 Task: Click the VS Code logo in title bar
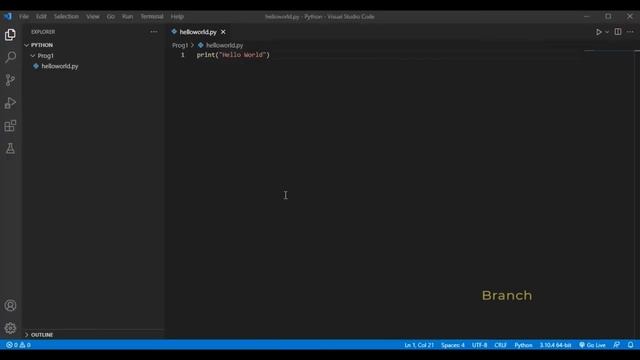8,17
